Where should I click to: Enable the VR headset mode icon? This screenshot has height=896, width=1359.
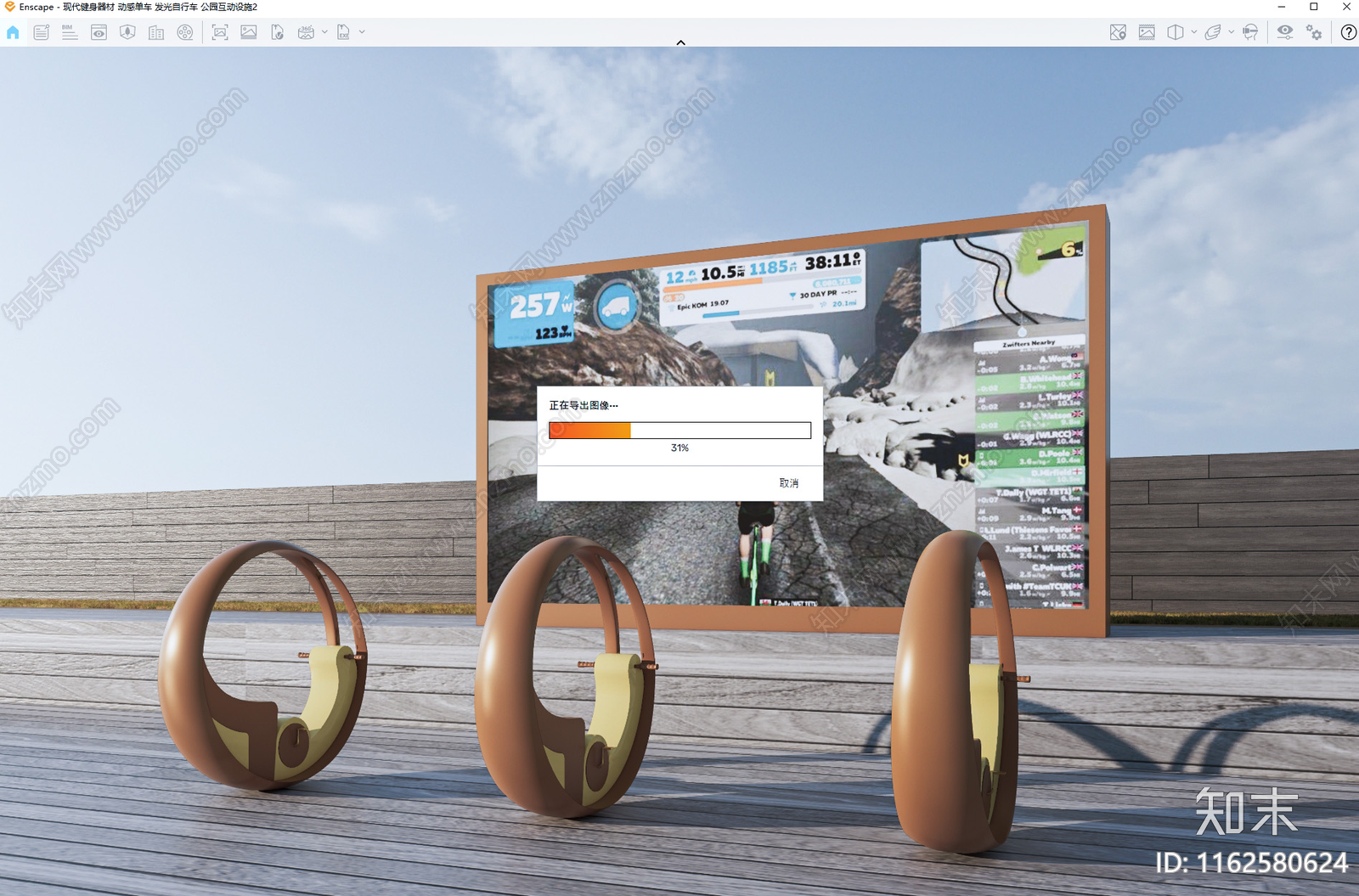(1250, 32)
